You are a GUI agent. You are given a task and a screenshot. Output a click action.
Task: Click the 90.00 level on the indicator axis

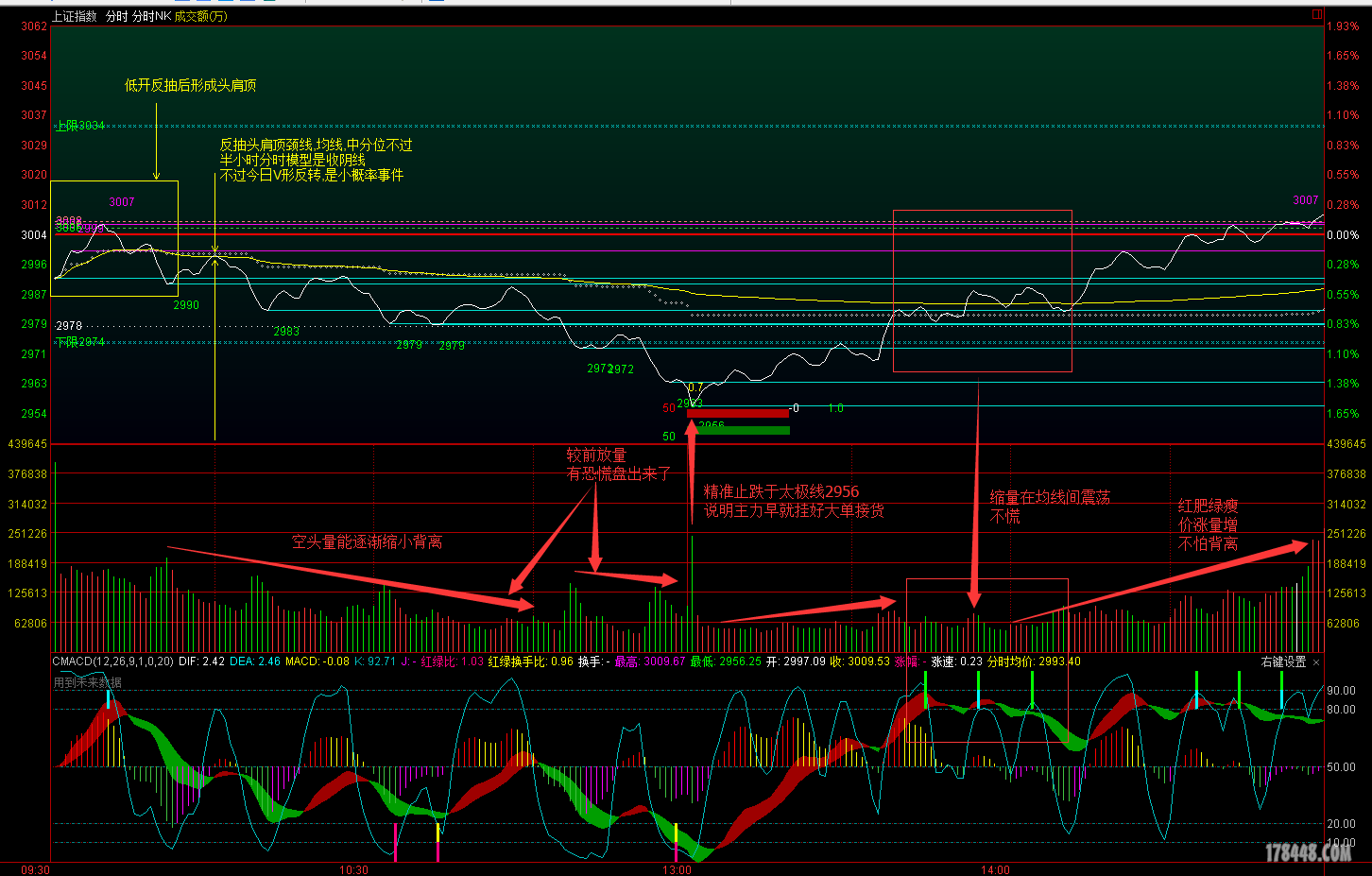pyautogui.click(x=1341, y=691)
